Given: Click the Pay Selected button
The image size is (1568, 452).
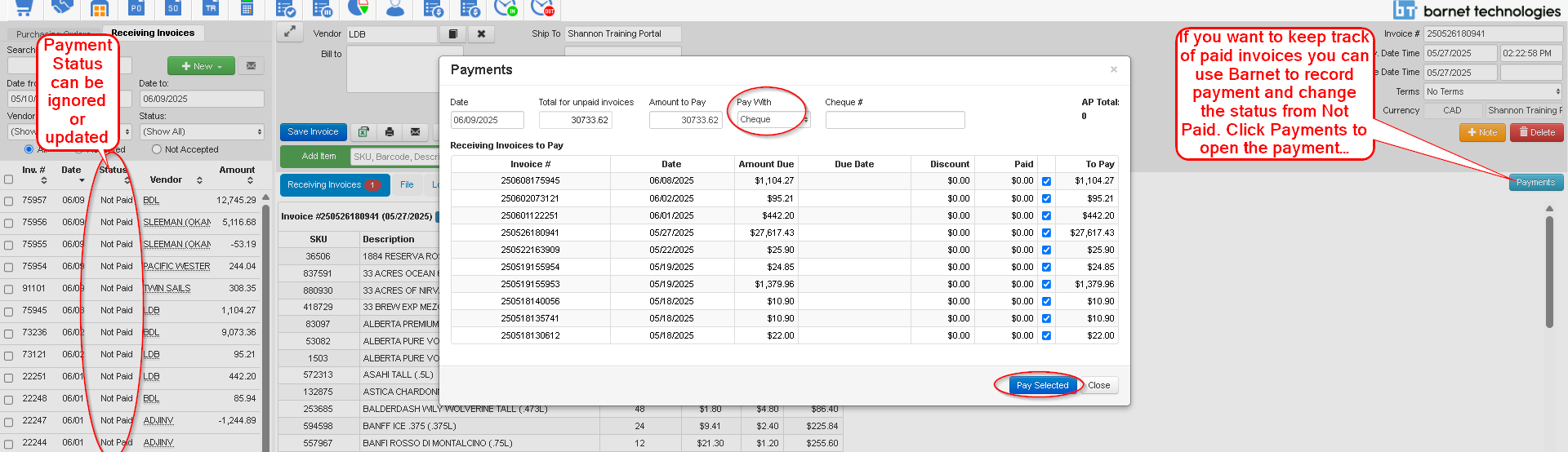Looking at the screenshot, I should 1042,385.
